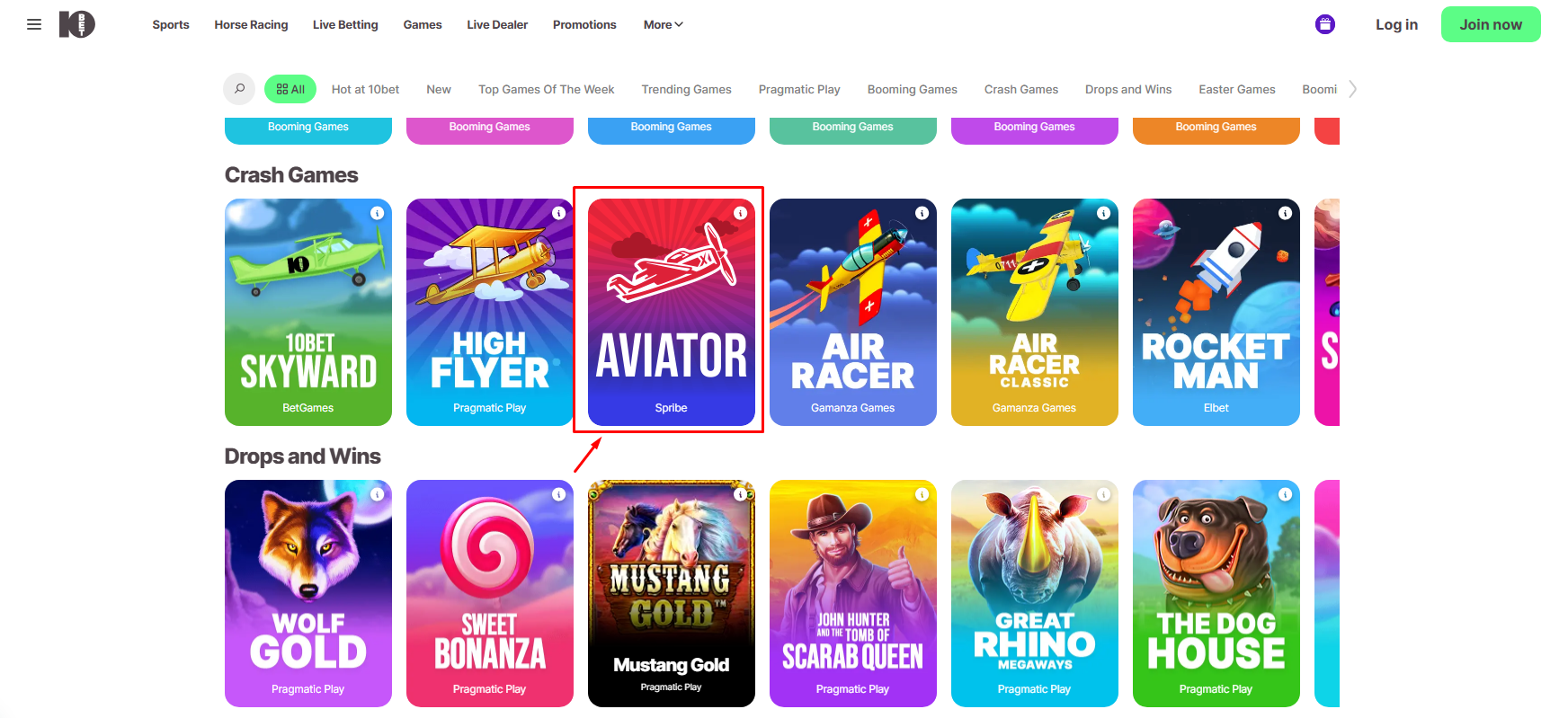Click the Log in link
1568x718 pixels.
(x=1396, y=24)
